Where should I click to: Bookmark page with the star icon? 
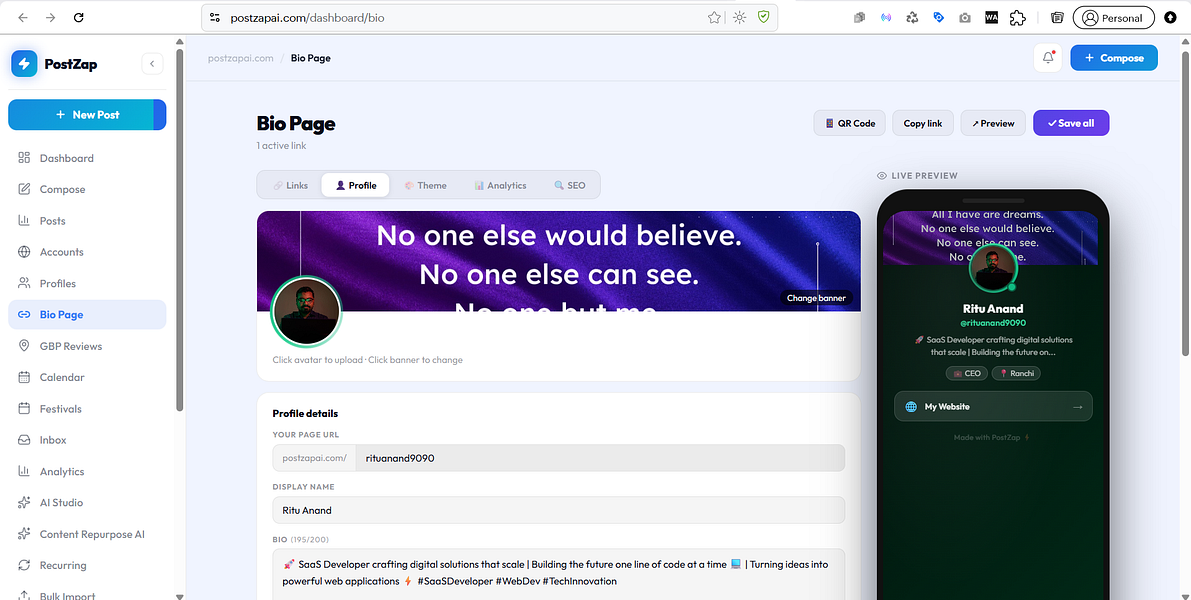714,17
